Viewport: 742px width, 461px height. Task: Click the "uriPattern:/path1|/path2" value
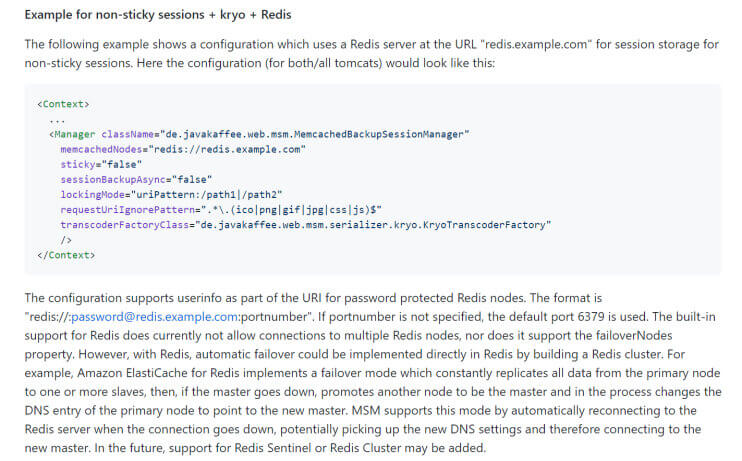(x=207, y=195)
